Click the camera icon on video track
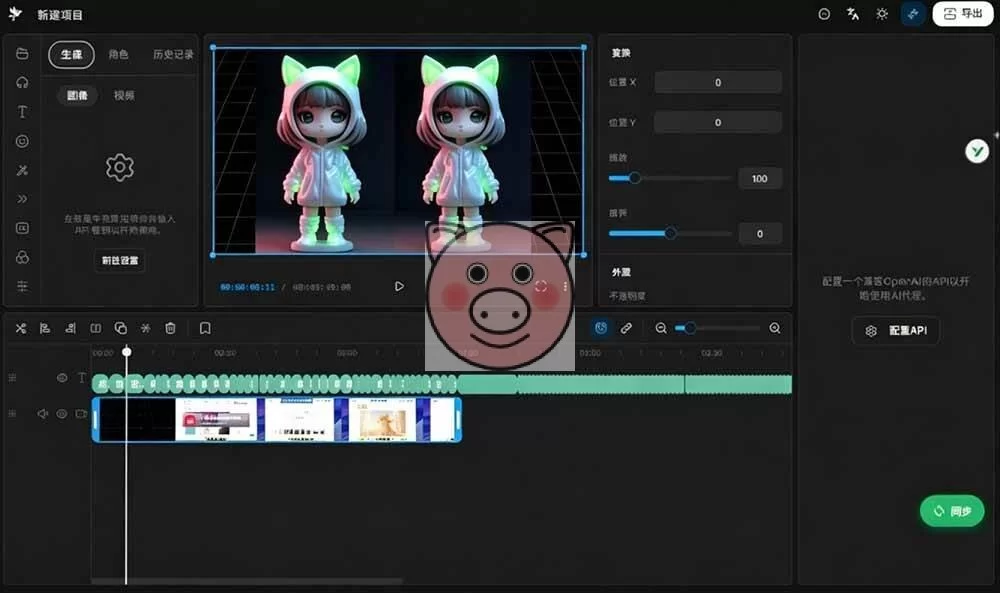Viewport: 1000px width, 593px height. click(x=81, y=414)
